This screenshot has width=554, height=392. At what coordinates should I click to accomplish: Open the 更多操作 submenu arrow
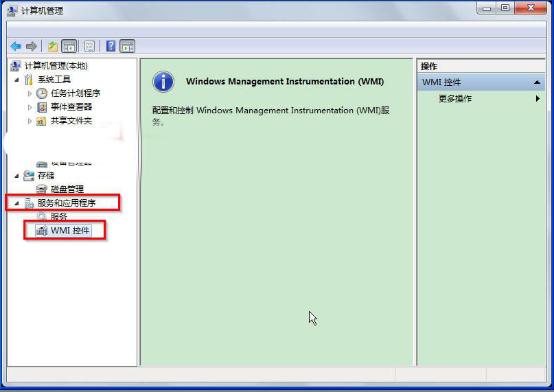tap(537, 99)
